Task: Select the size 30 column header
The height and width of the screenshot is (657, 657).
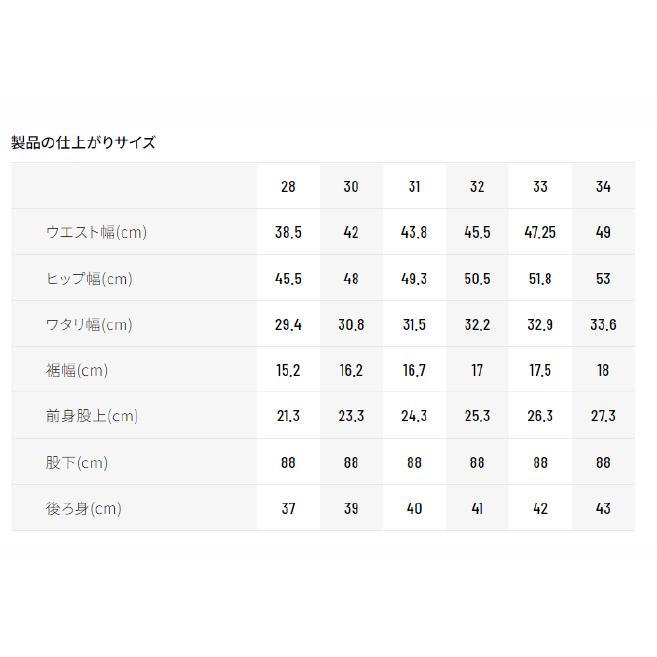Action: click(x=351, y=186)
